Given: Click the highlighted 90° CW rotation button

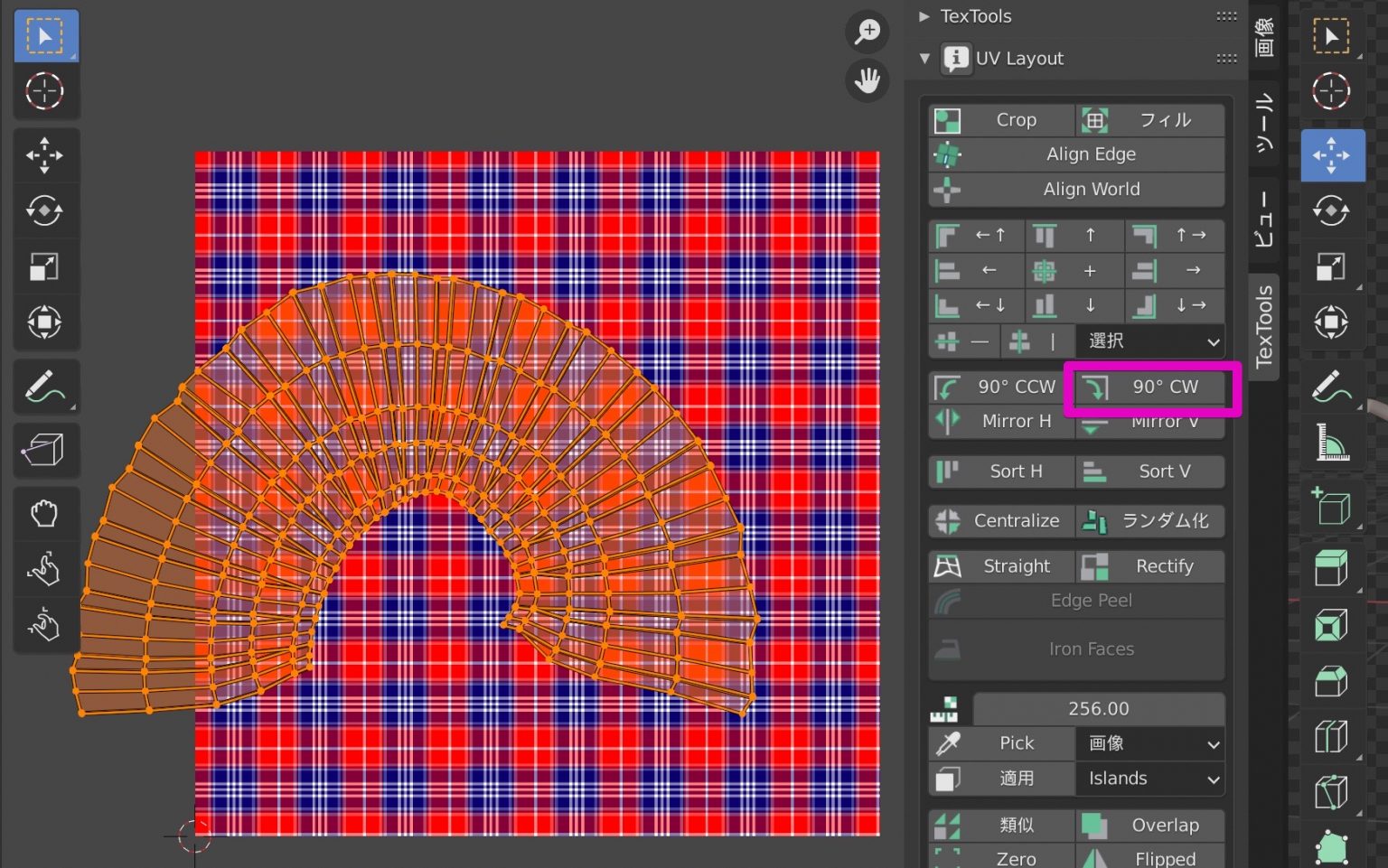Looking at the screenshot, I should point(1150,387).
